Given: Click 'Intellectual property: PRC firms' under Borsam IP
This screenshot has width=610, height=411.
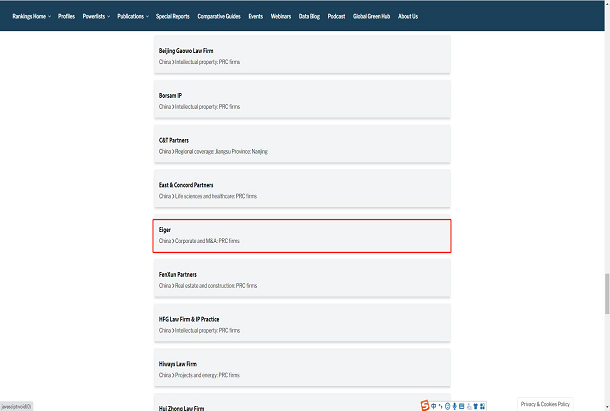Looking at the screenshot, I should (207, 107).
